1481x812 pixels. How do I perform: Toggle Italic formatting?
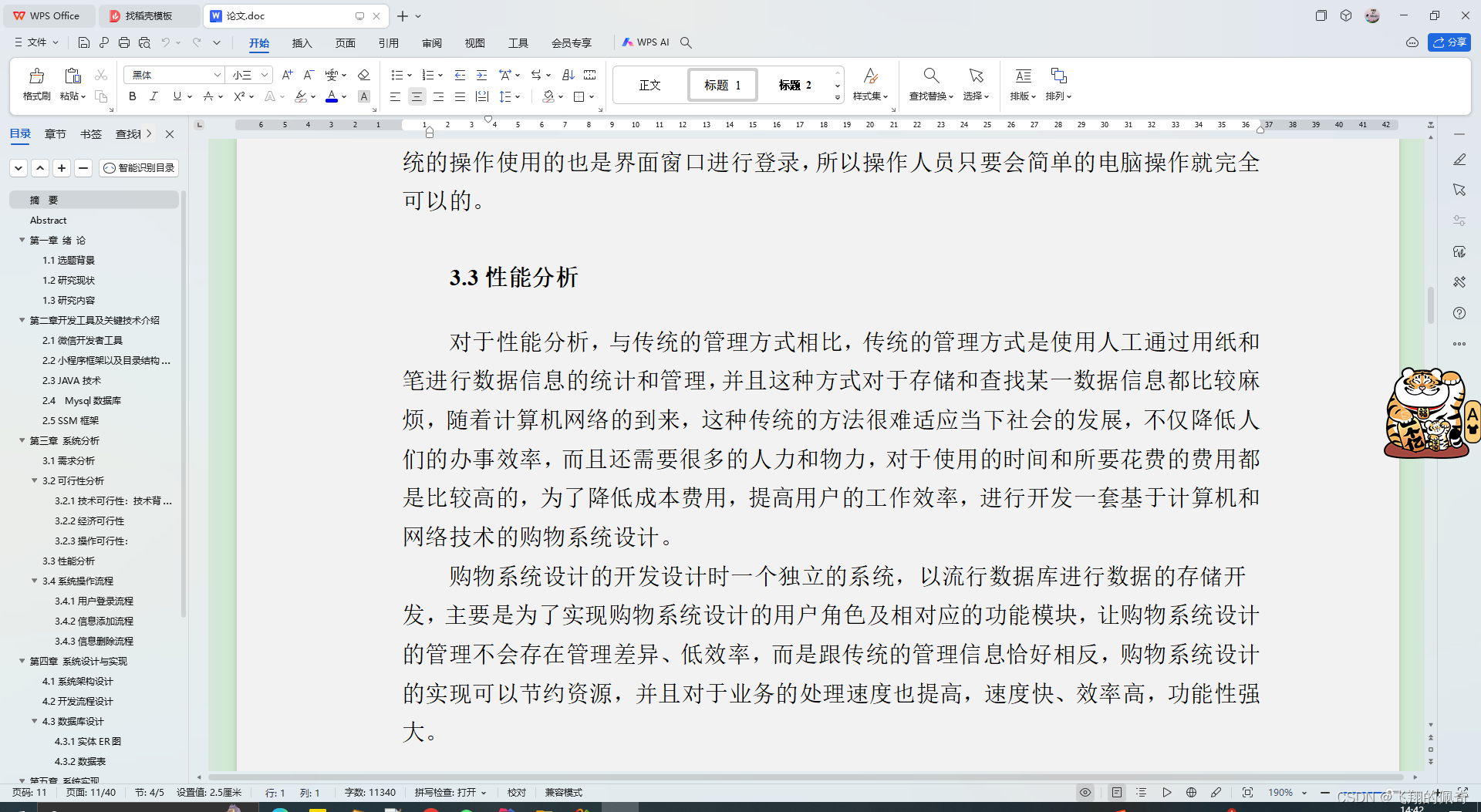(x=153, y=96)
